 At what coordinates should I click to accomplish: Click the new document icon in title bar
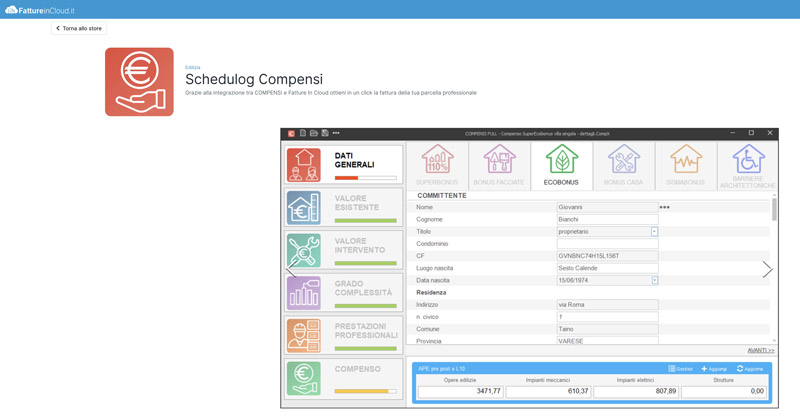[303, 133]
